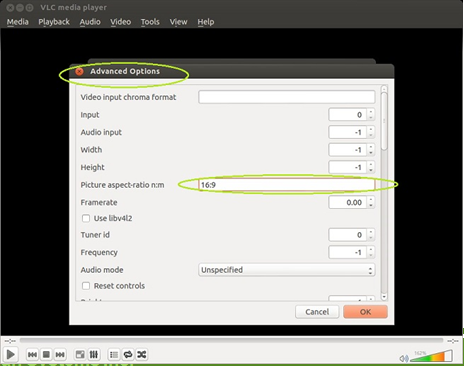Open the Audio mode dropdown

click(x=287, y=270)
